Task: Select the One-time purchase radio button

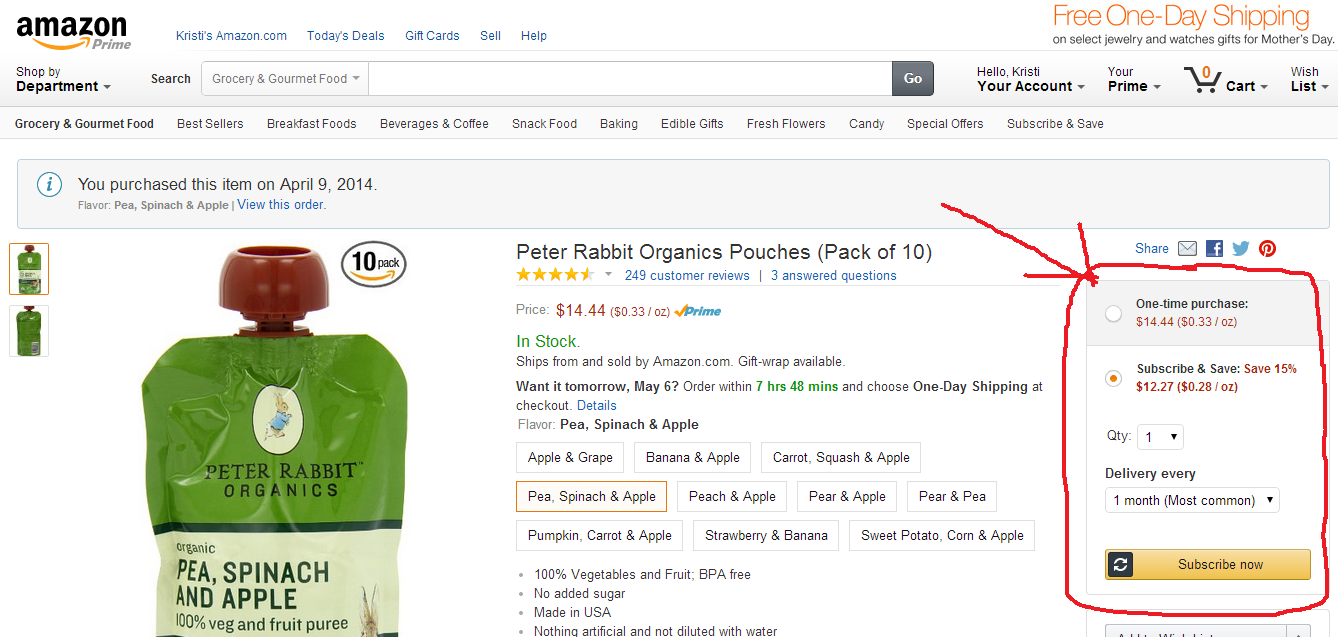Action: [x=1113, y=314]
